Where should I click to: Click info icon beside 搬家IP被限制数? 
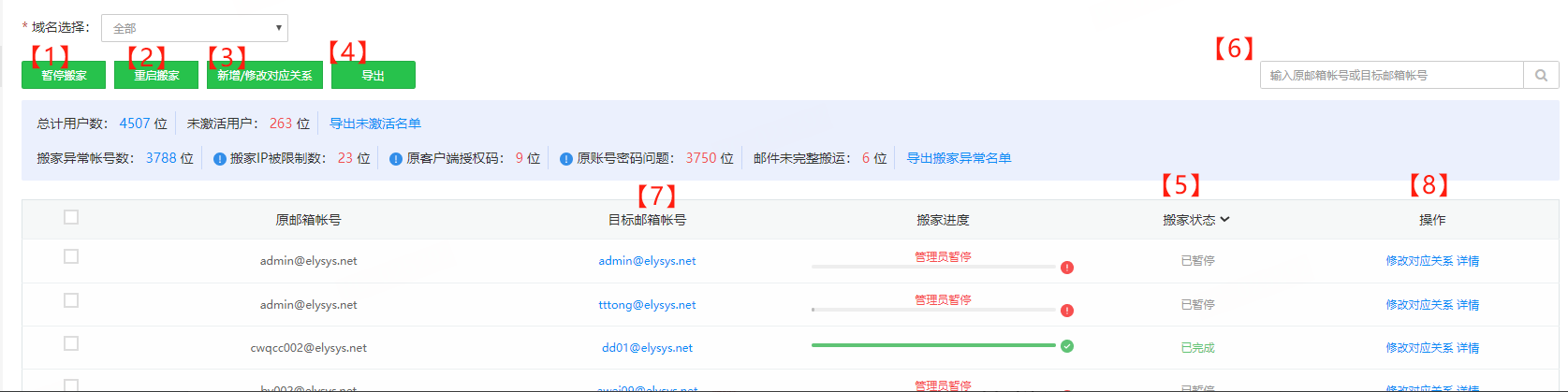point(220,159)
